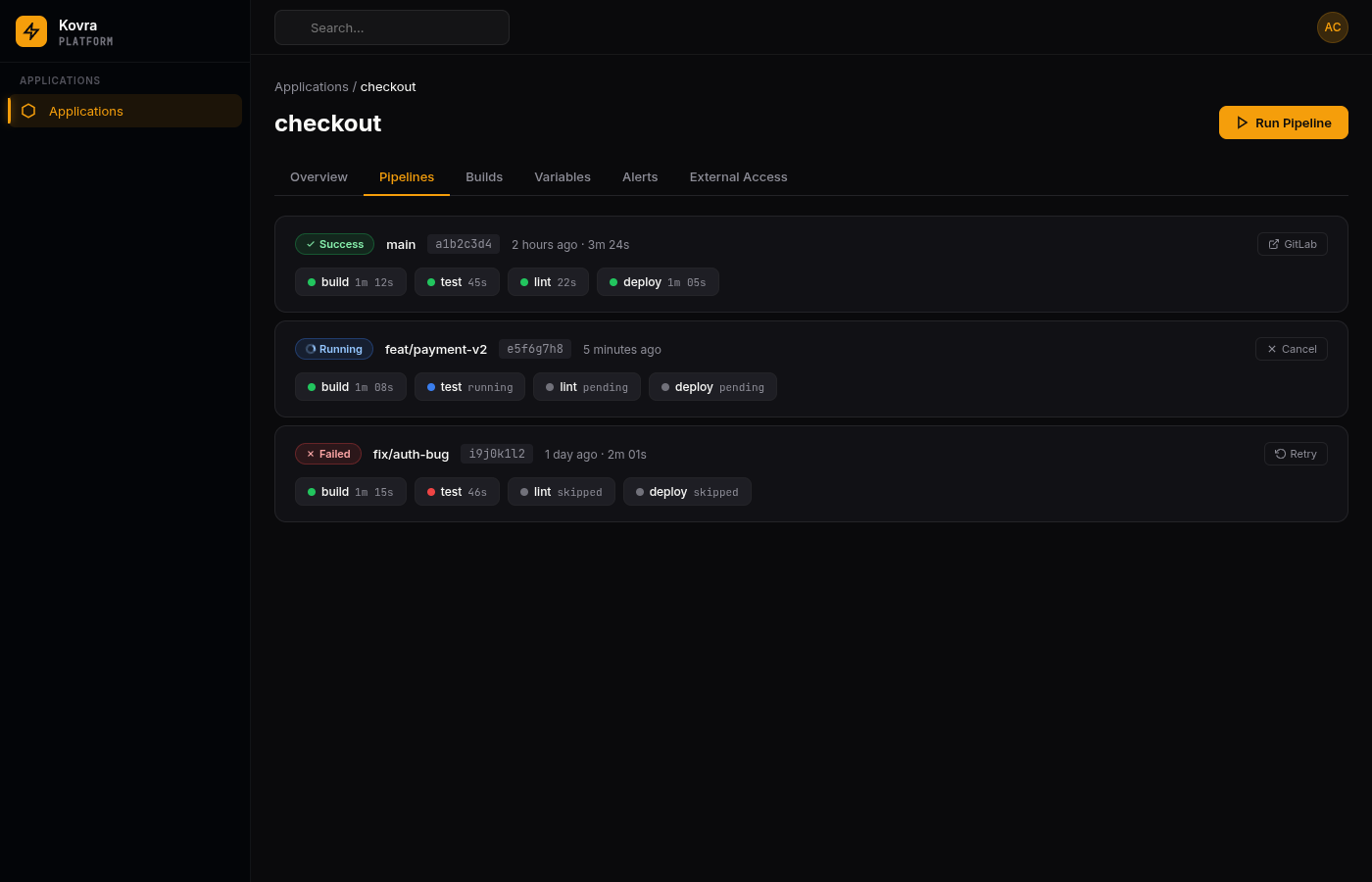Select the lint stage marked pending
The image size is (1372, 882).
[587, 387]
